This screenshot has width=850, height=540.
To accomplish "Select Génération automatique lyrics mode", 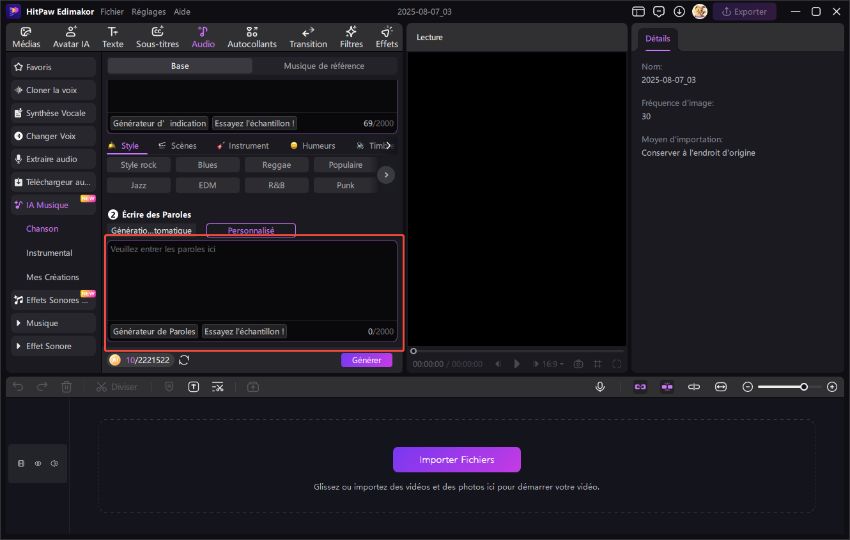I will 151,230.
